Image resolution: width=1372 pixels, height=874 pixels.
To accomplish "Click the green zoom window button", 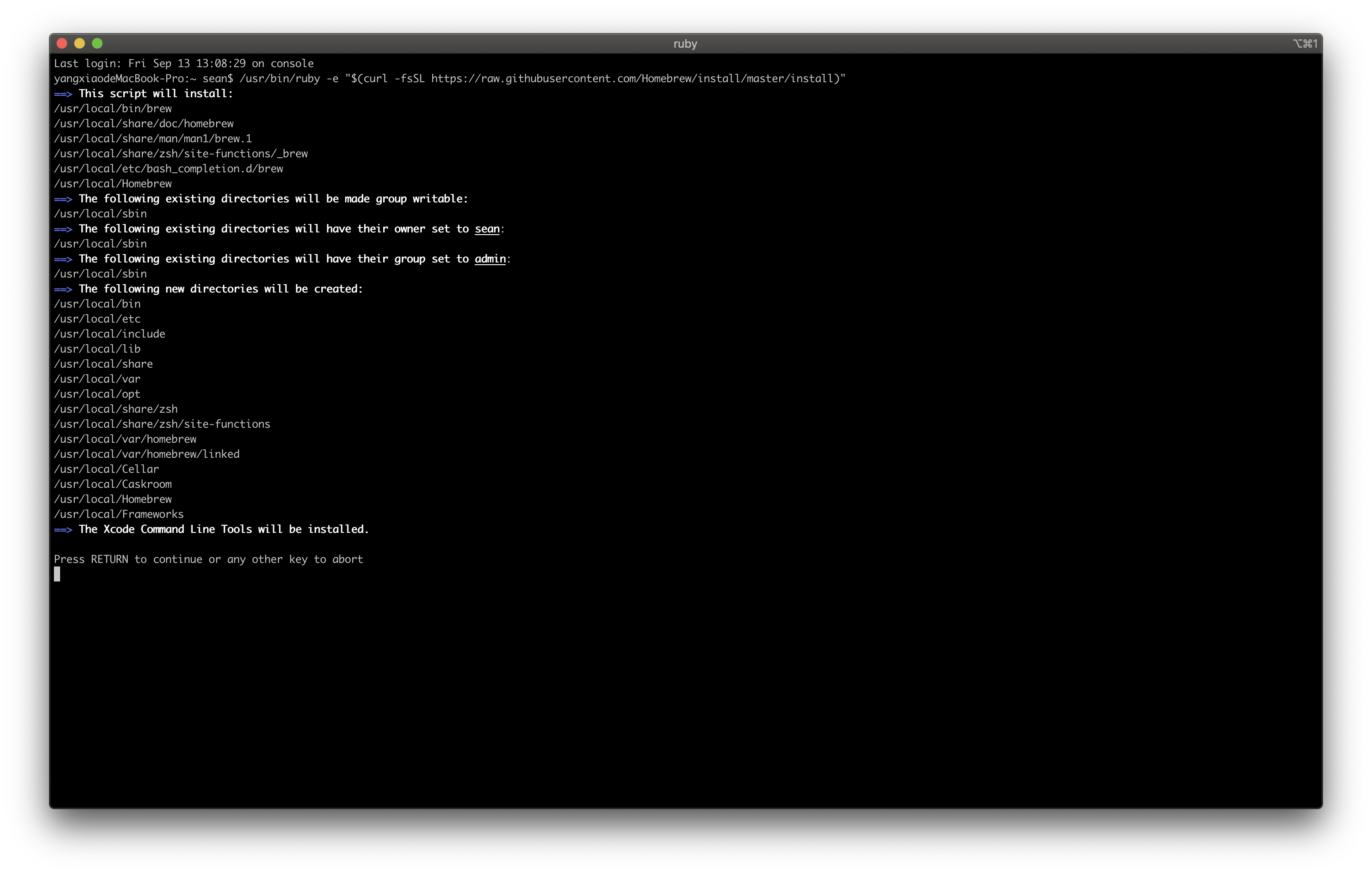I will [97, 43].
